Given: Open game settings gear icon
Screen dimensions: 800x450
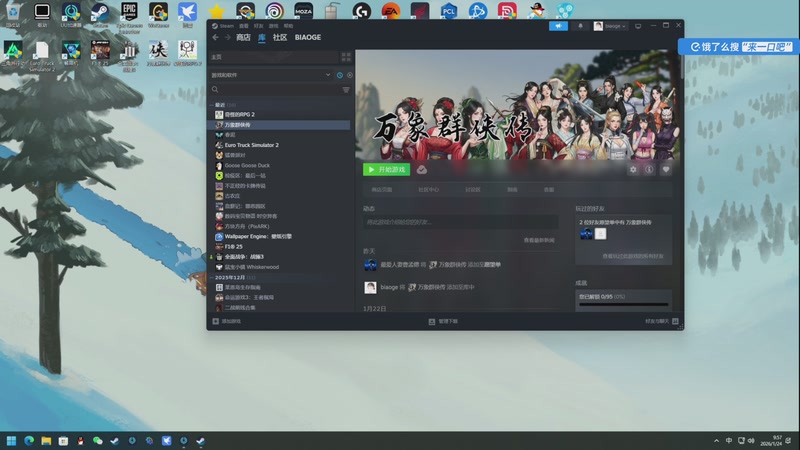Looking at the screenshot, I should pos(633,169).
